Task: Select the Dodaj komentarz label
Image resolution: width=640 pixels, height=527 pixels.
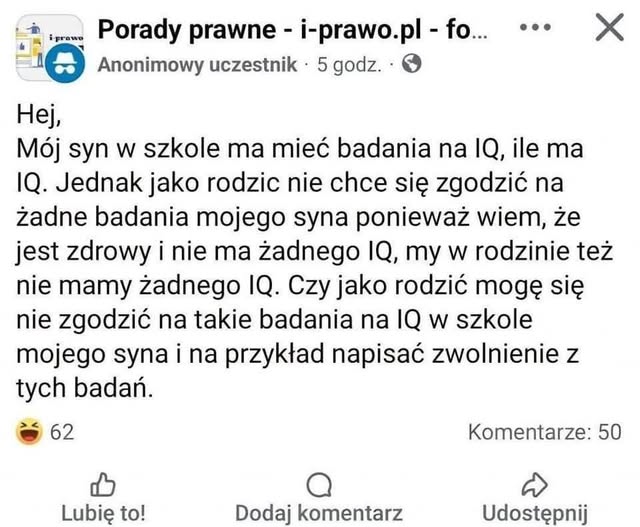Action: tap(319, 511)
